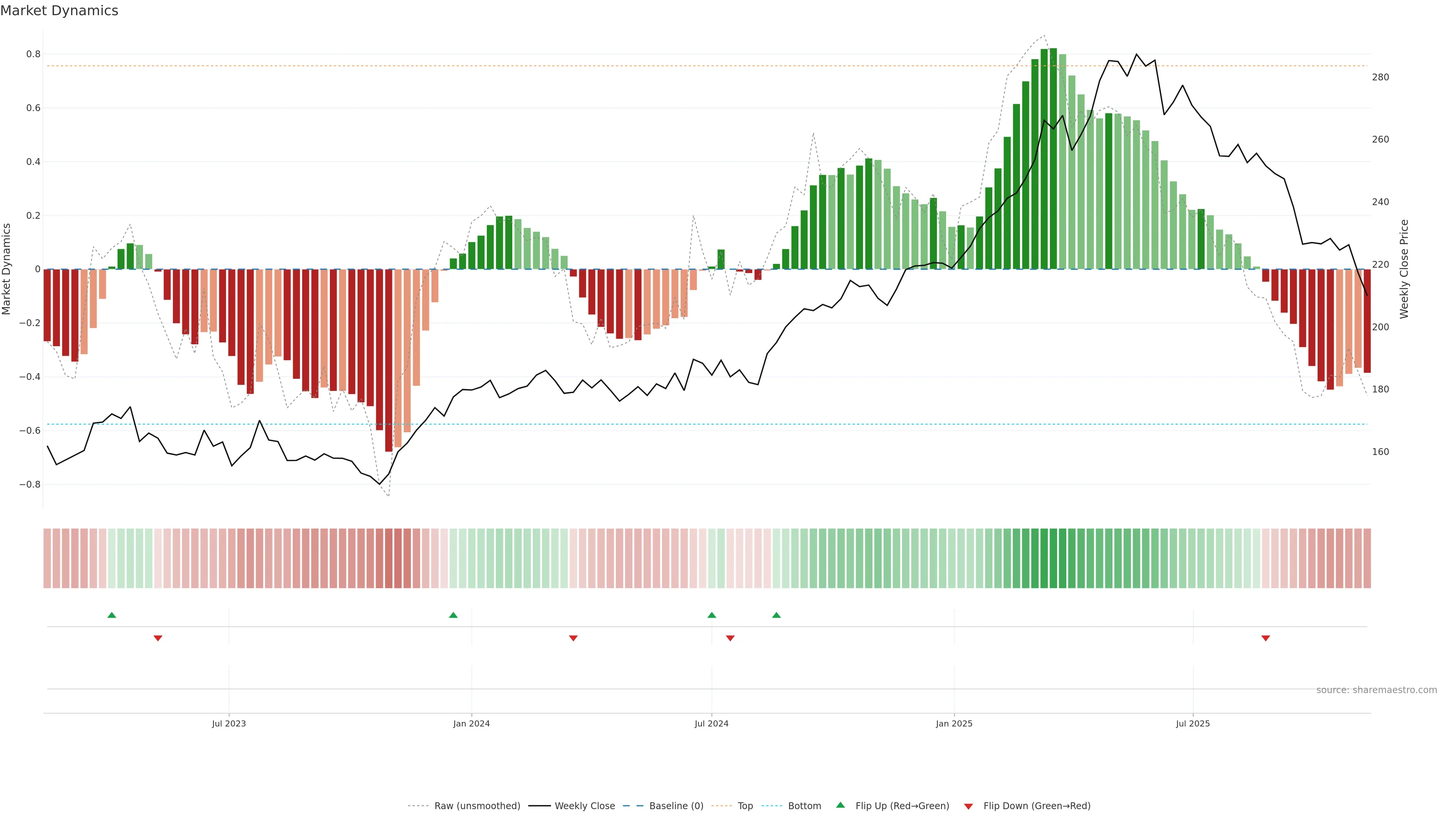Click the Market Dynamics chart title
The width and height of the screenshot is (1456, 819).
(x=60, y=11)
